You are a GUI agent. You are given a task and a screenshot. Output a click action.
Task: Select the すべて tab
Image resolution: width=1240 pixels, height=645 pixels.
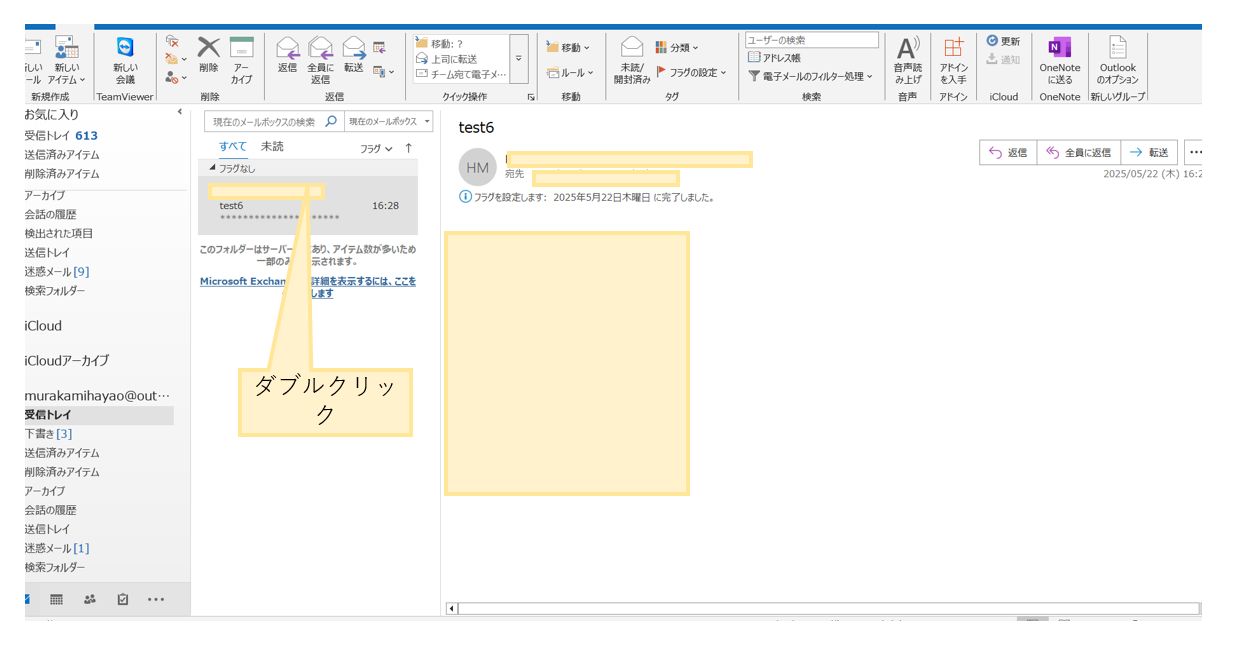point(232,147)
